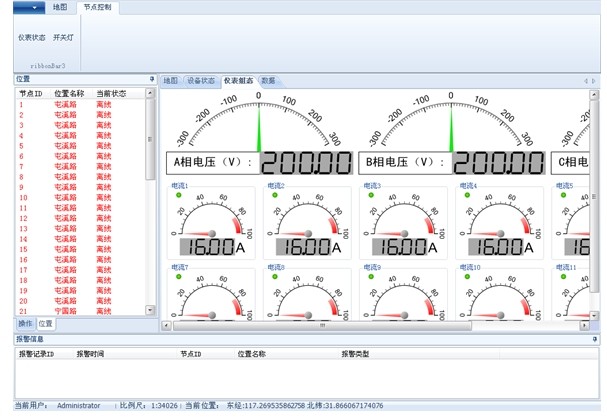The height and width of the screenshot is (420, 607).
Task: Switch to the 地图 ribbon tab
Action: tap(60, 7)
